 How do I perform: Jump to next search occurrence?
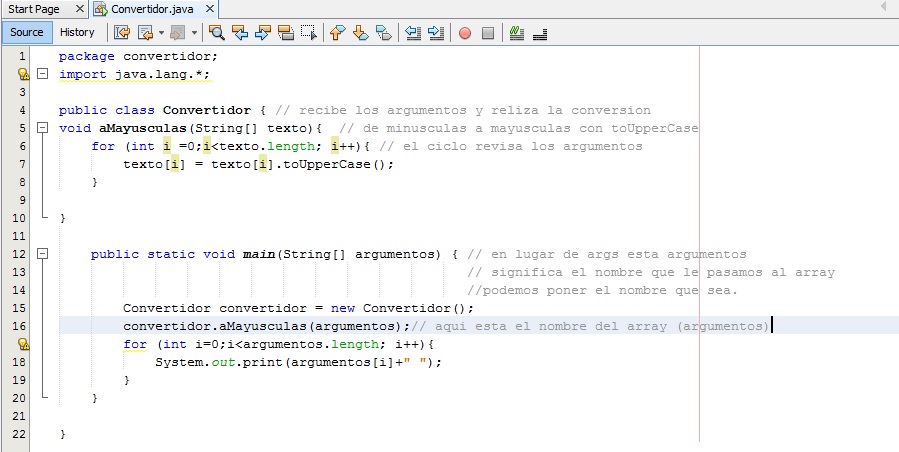[x=263, y=32]
